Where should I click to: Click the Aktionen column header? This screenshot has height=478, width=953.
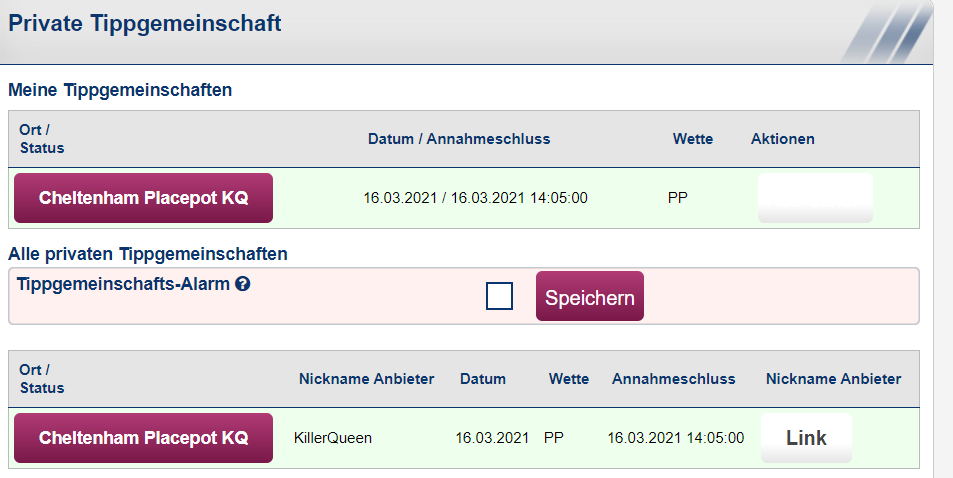tap(782, 139)
